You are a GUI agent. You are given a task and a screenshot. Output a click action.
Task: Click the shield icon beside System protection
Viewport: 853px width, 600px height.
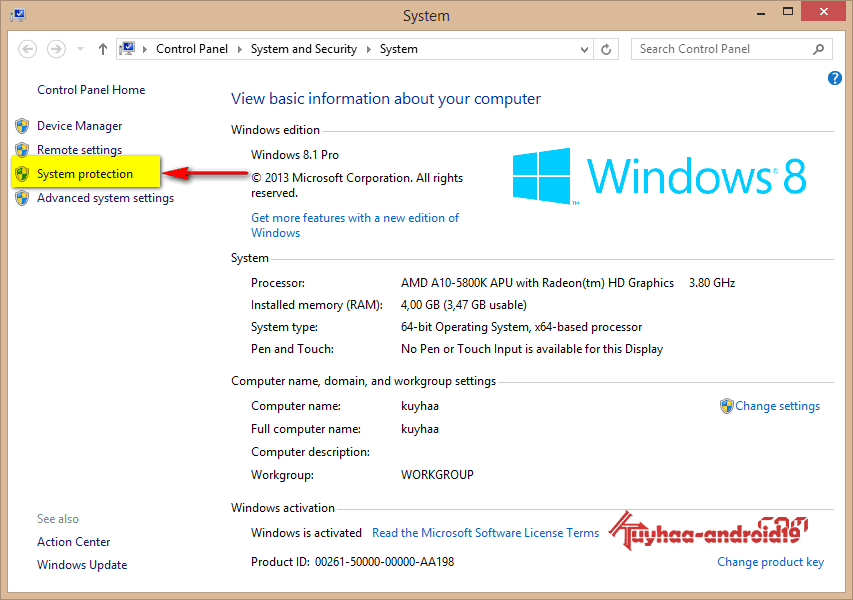point(22,174)
